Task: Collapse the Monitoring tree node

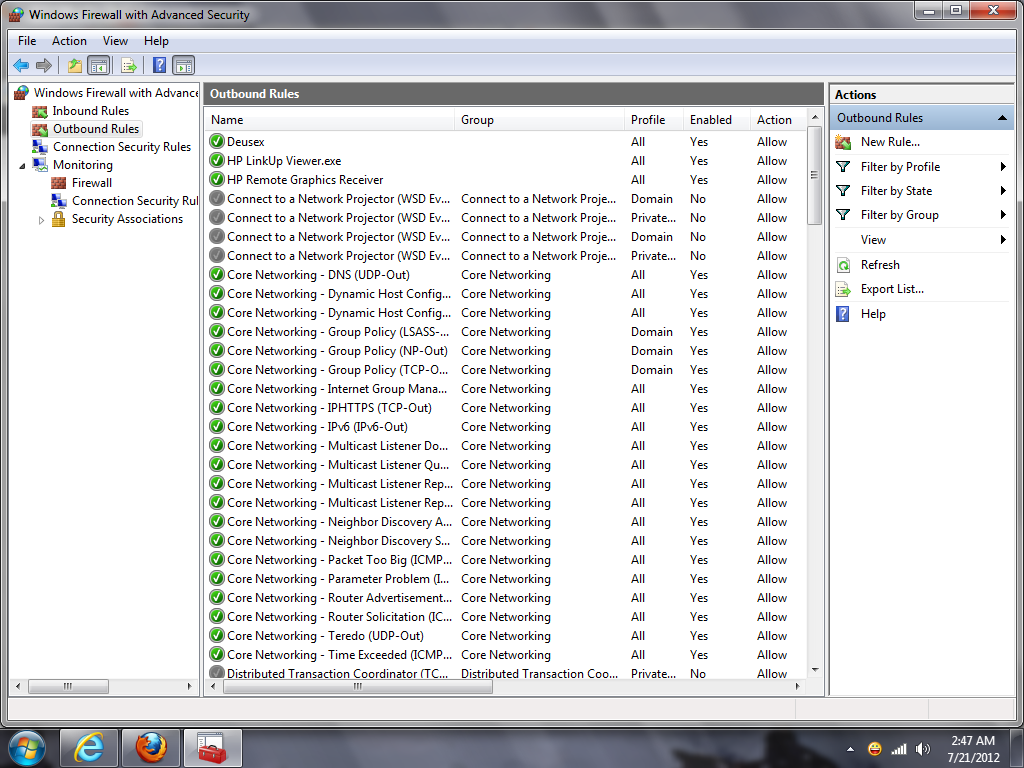Action: [23, 165]
